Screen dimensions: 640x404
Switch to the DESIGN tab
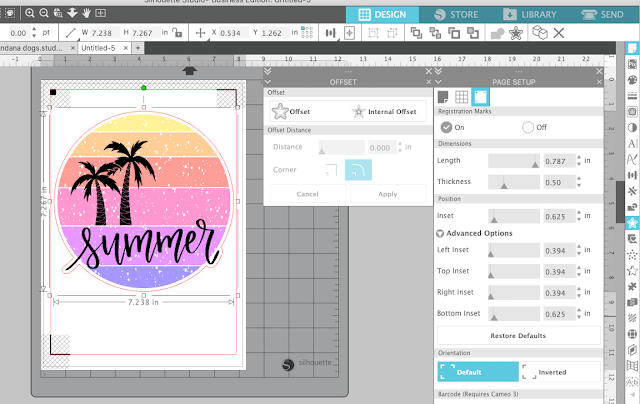pos(382,15)
